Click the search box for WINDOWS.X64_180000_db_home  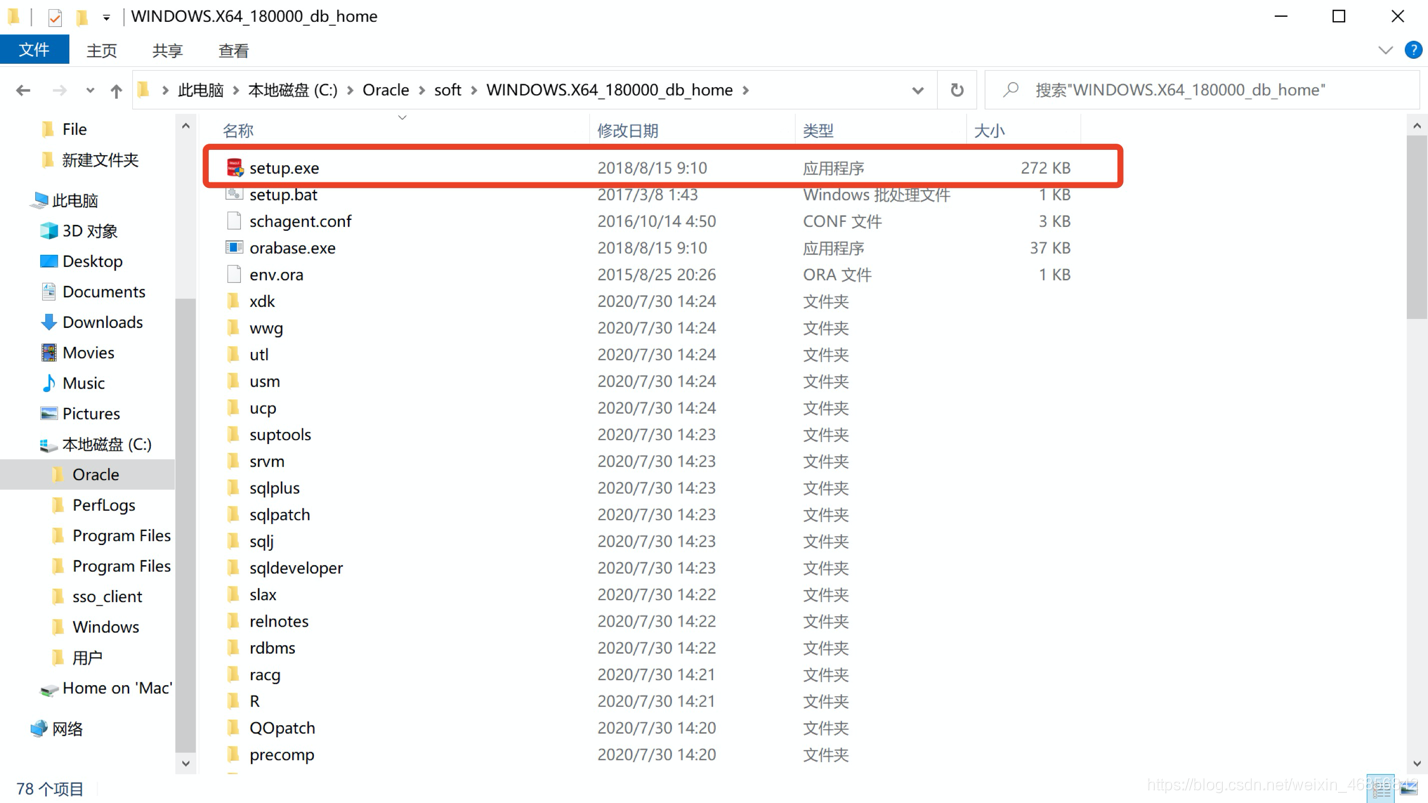tap(1202, 90)
